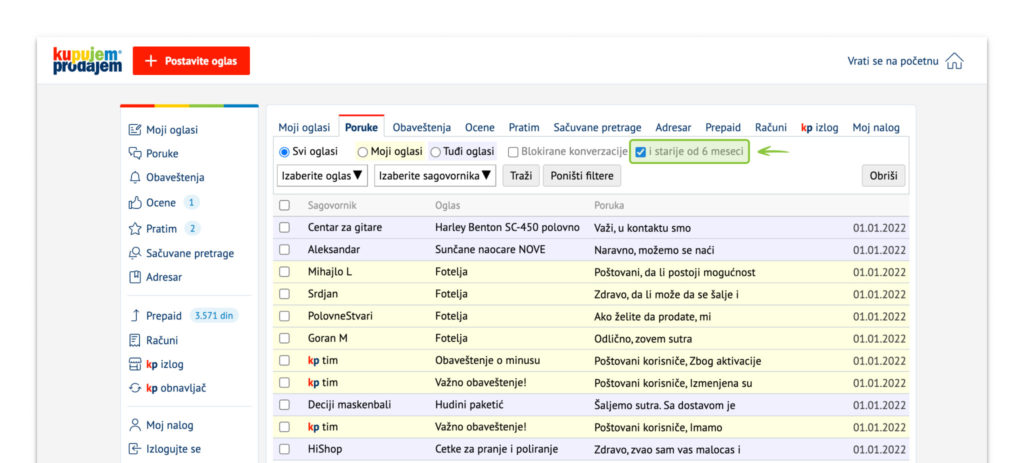Click the Obriši delete button
Image resolution: width=1024 pixels, height=463 pixels.
884,176
